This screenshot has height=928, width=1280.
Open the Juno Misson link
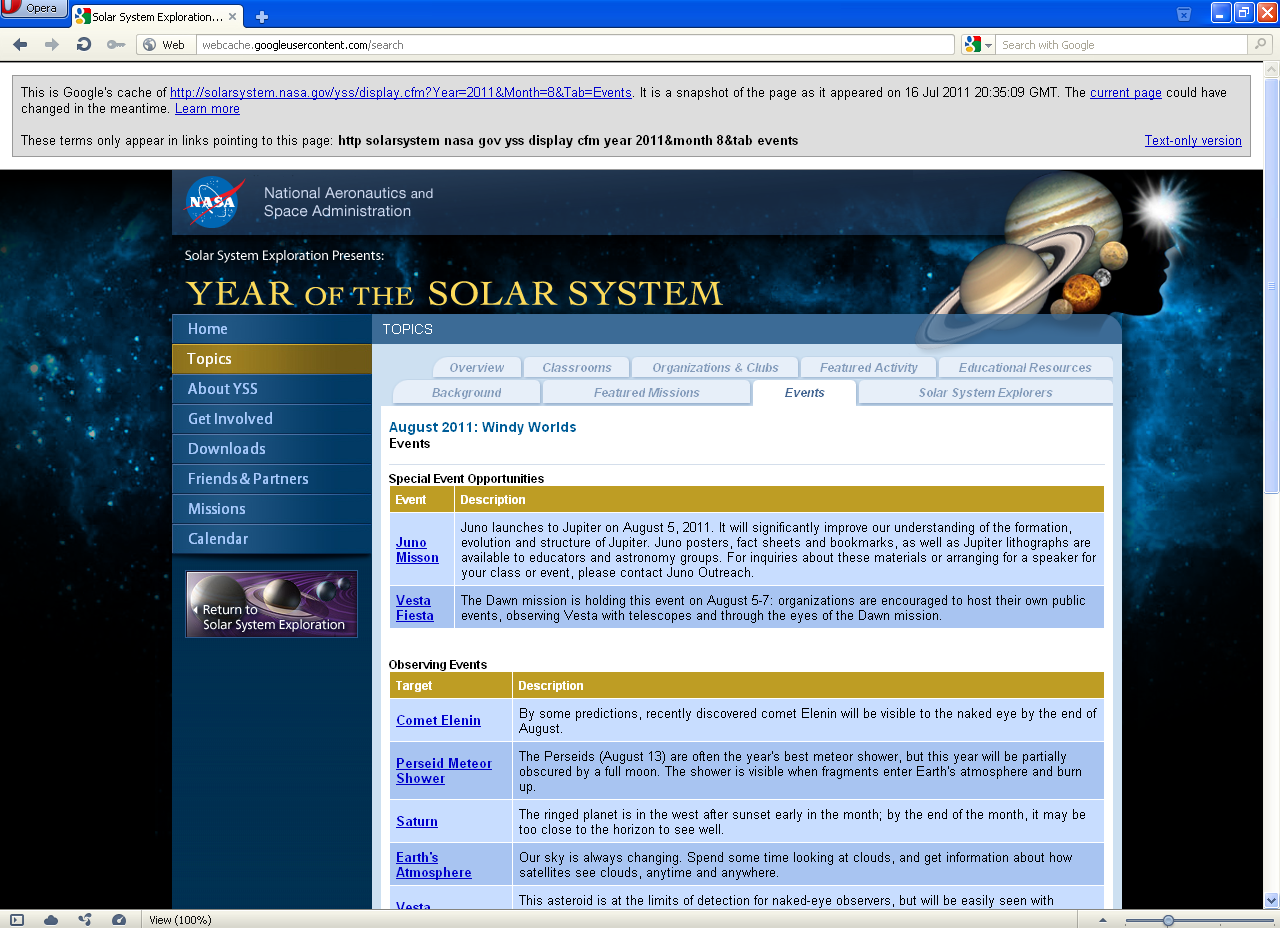pyautogui.click(x=417, y=550)
